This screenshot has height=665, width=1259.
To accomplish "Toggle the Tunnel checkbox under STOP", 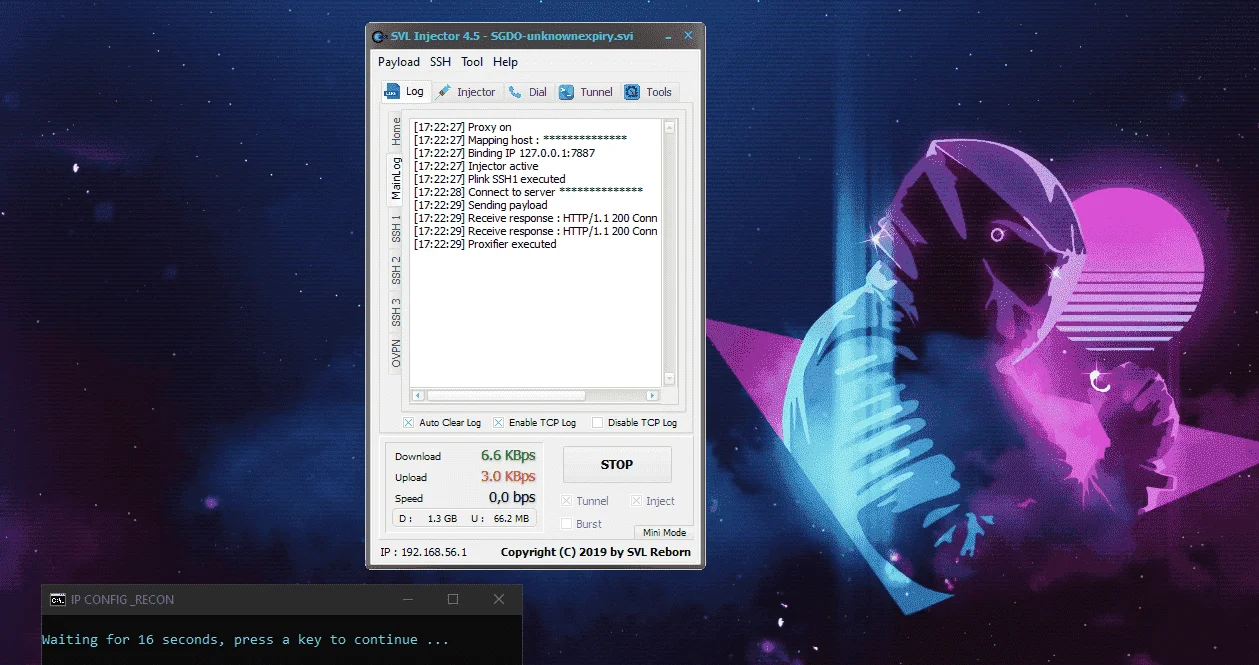I will tap(567, 501).
